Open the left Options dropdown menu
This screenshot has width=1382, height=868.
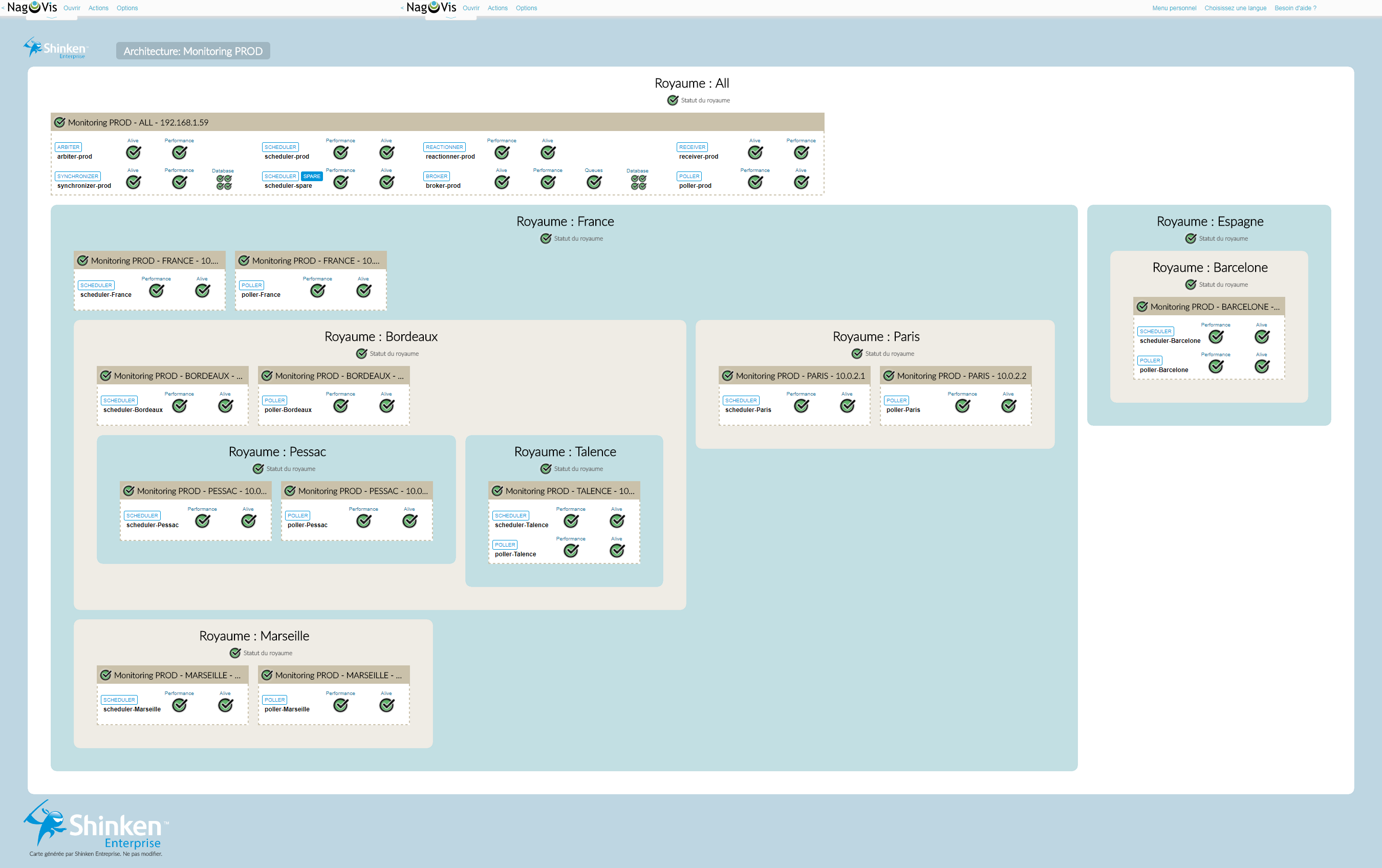click(x=127, y=8)
